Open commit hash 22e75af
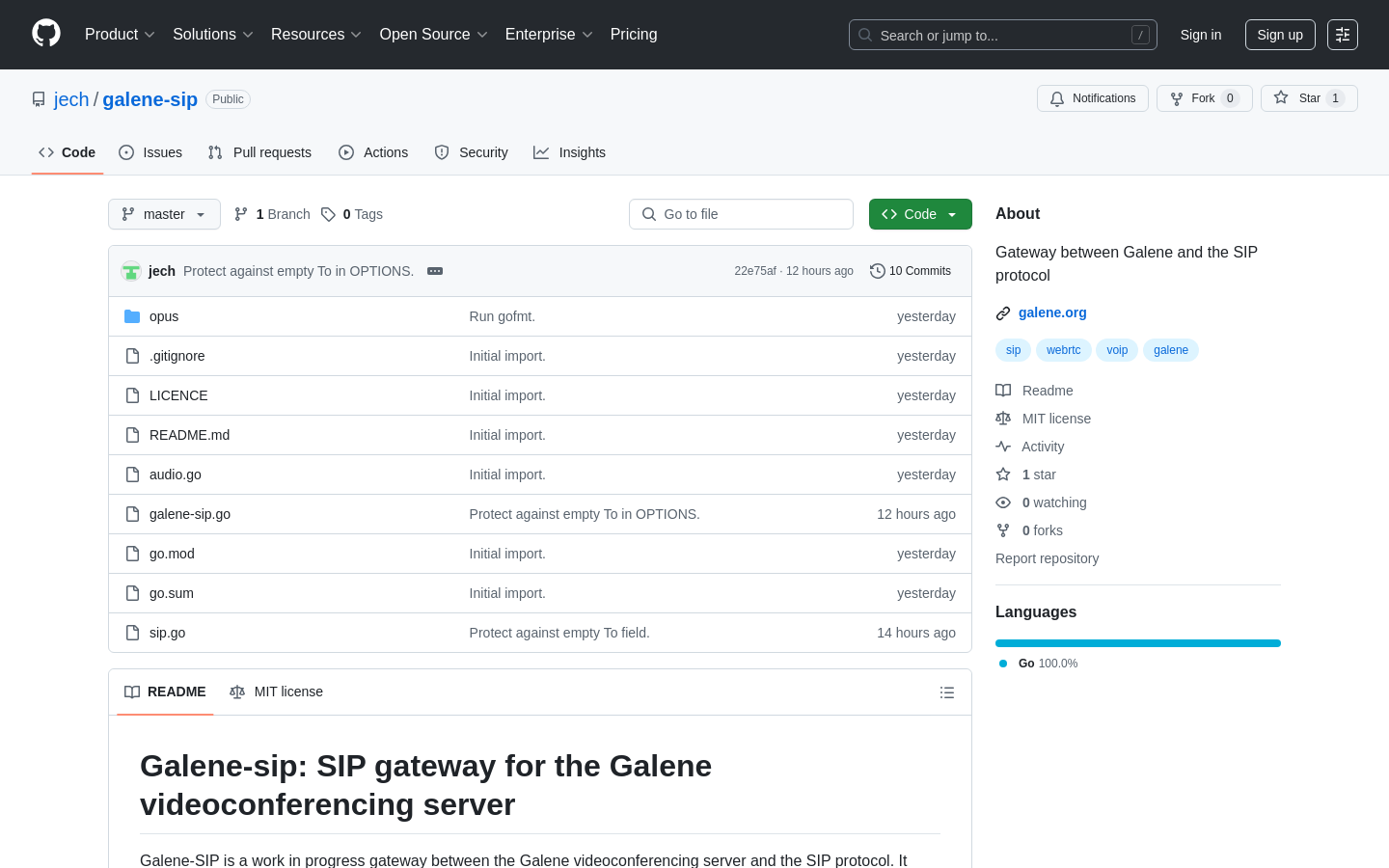 click(755, 271)
